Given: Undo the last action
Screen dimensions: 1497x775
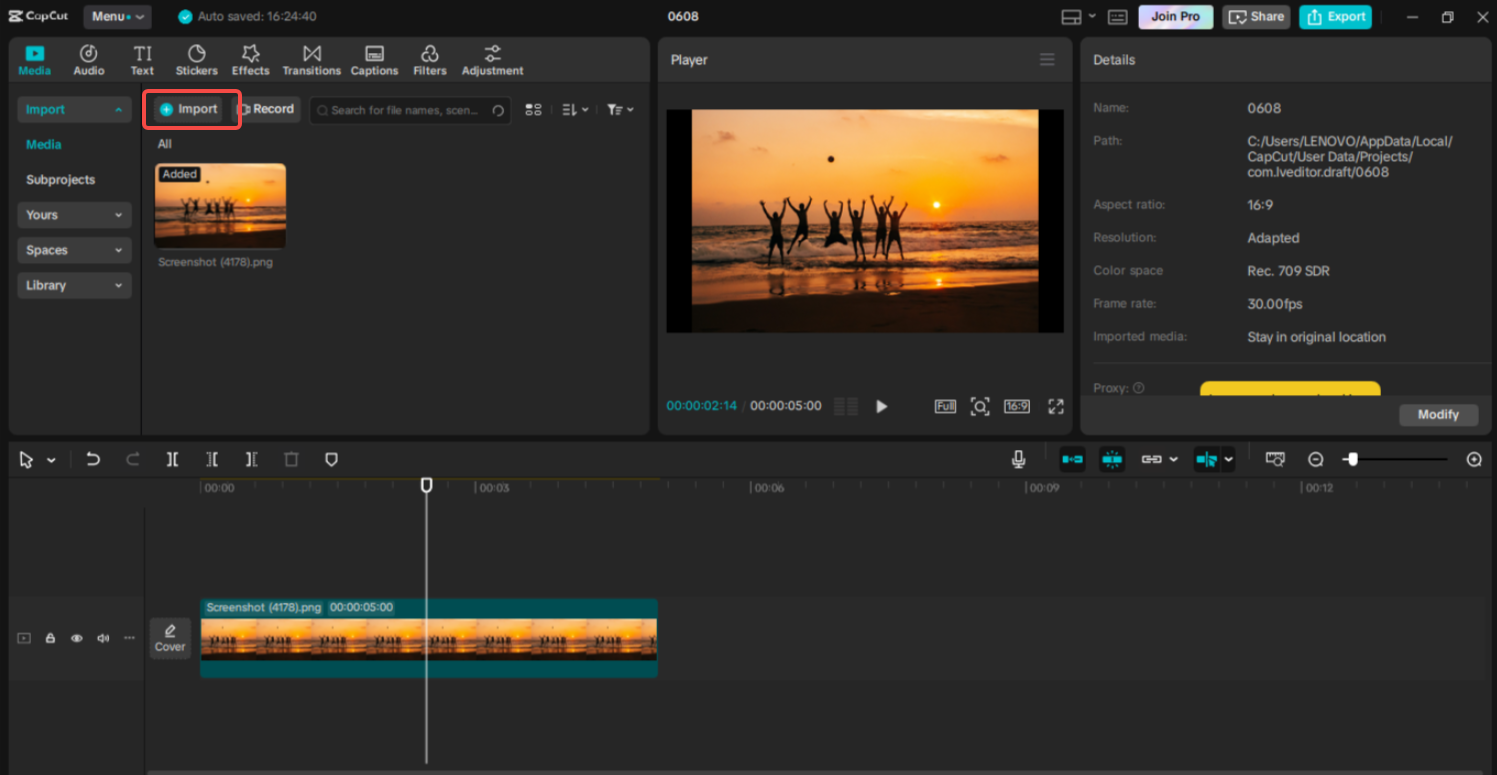Looking at the screenshot, I should 93,459.
